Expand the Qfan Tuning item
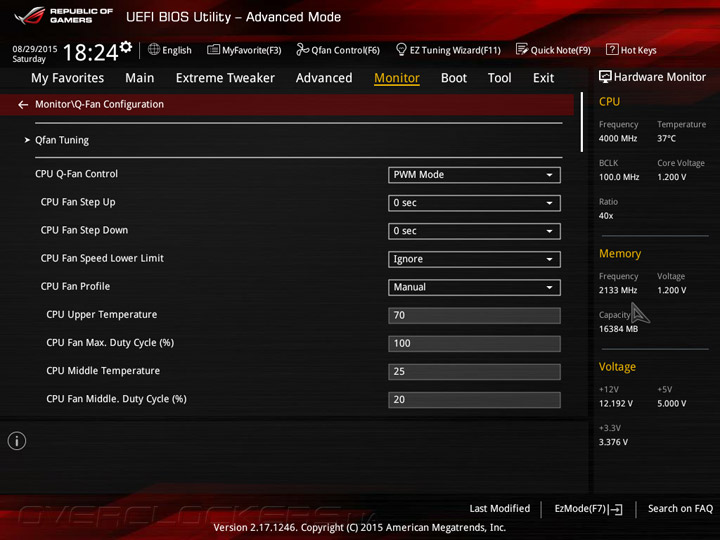 point(62,140)
